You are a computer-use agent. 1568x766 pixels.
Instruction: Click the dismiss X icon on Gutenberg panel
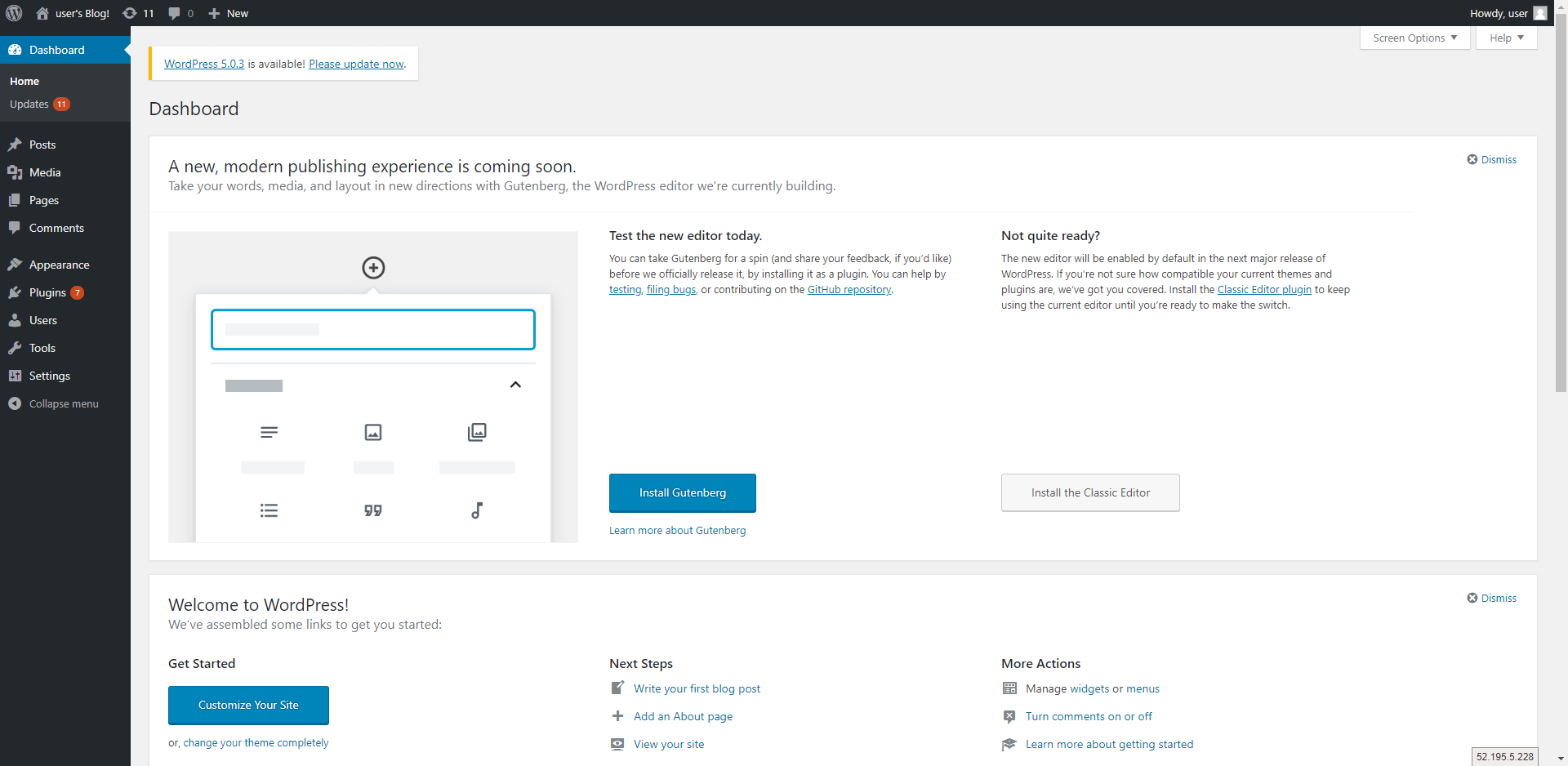click(x=1472, y=159)
